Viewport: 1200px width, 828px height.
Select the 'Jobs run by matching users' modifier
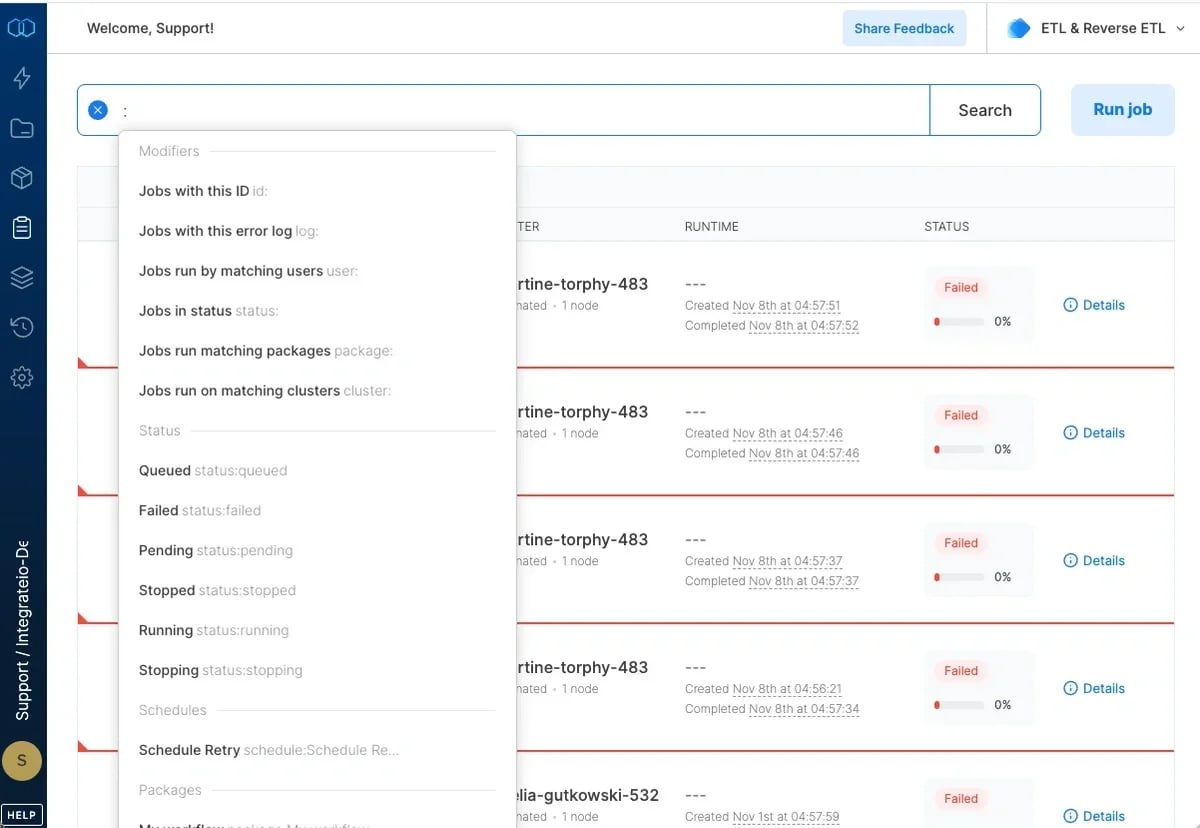[317, 271]
